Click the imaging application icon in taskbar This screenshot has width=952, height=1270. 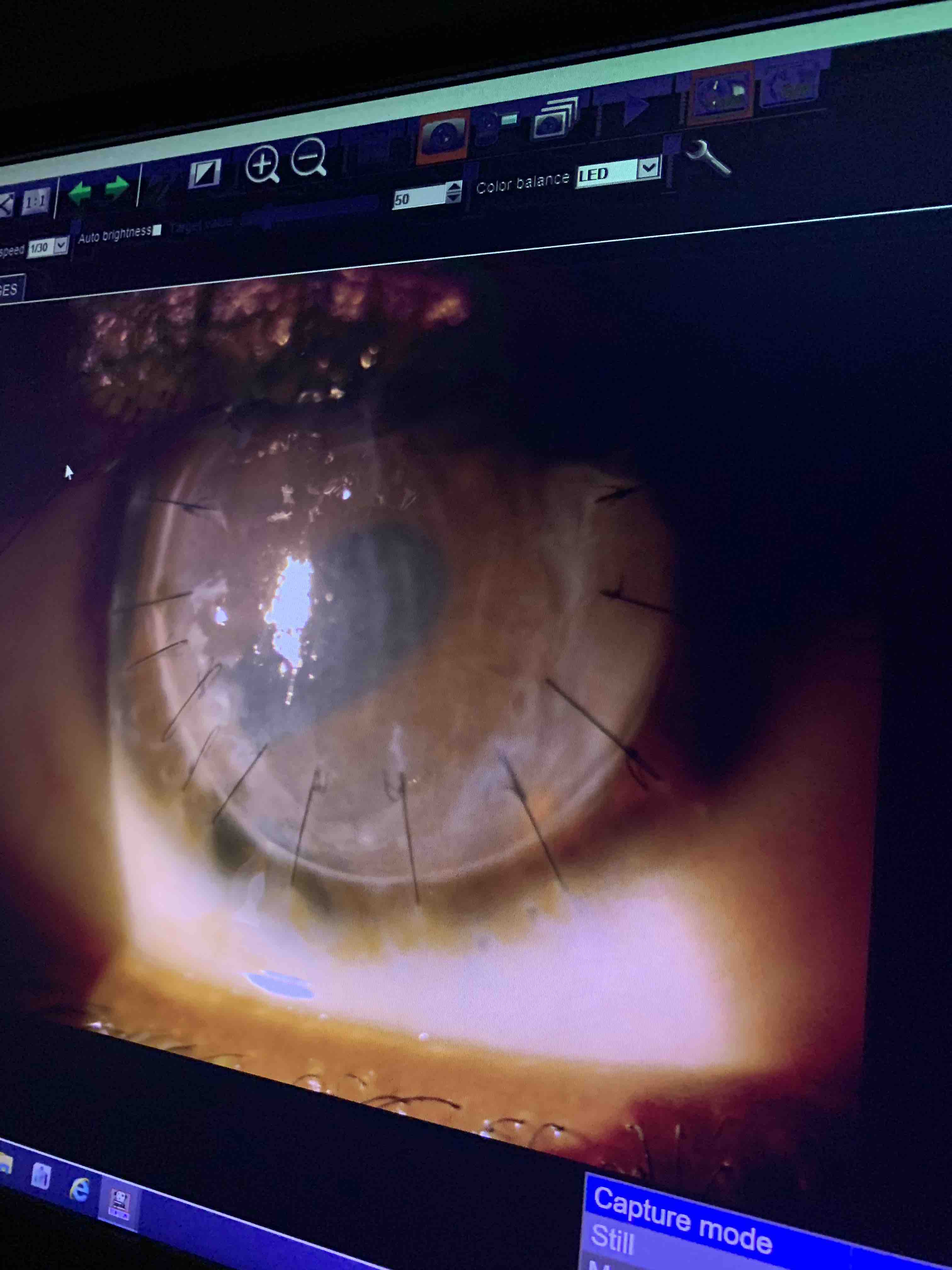pos(119,1204)
